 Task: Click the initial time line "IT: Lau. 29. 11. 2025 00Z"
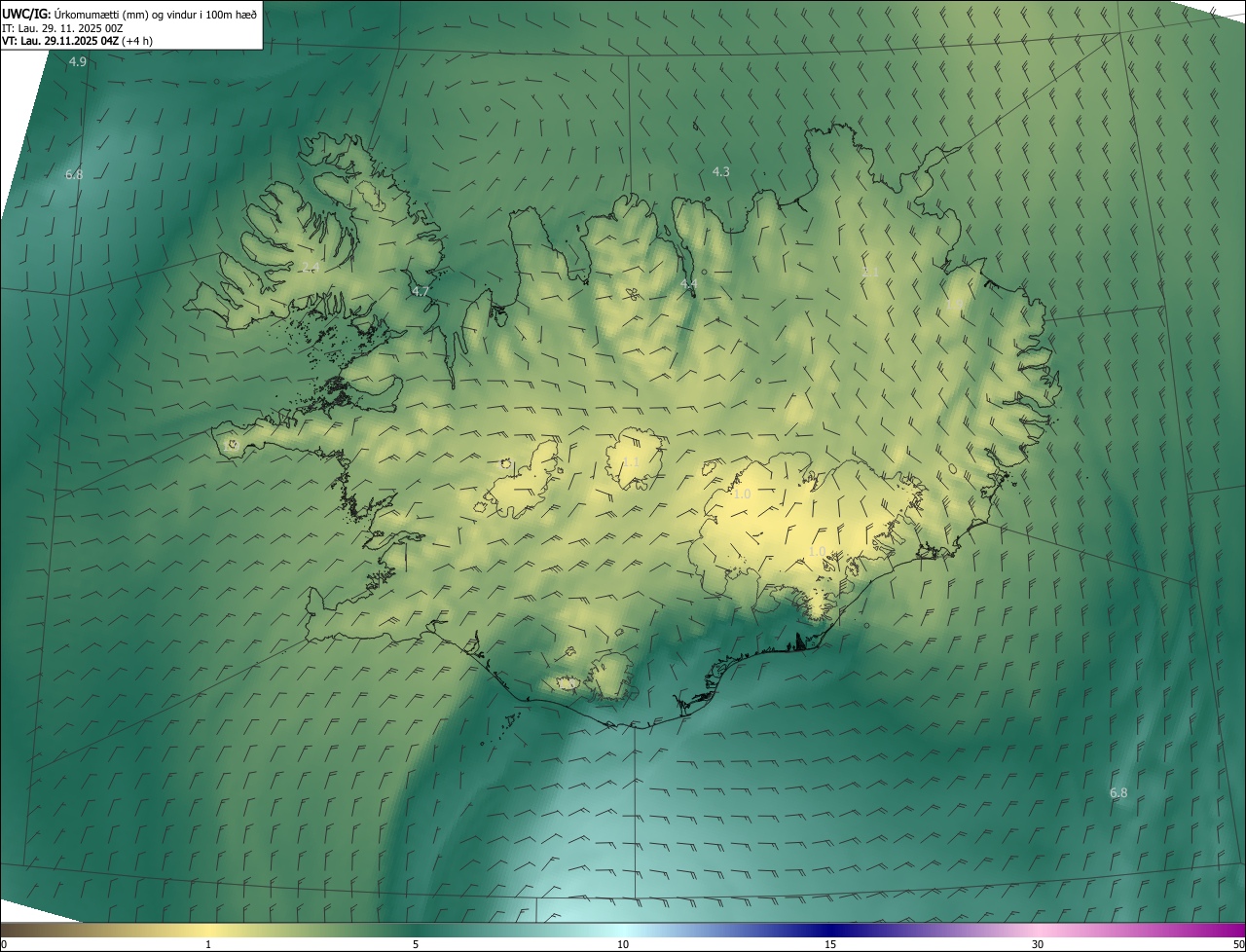(62, 28)
